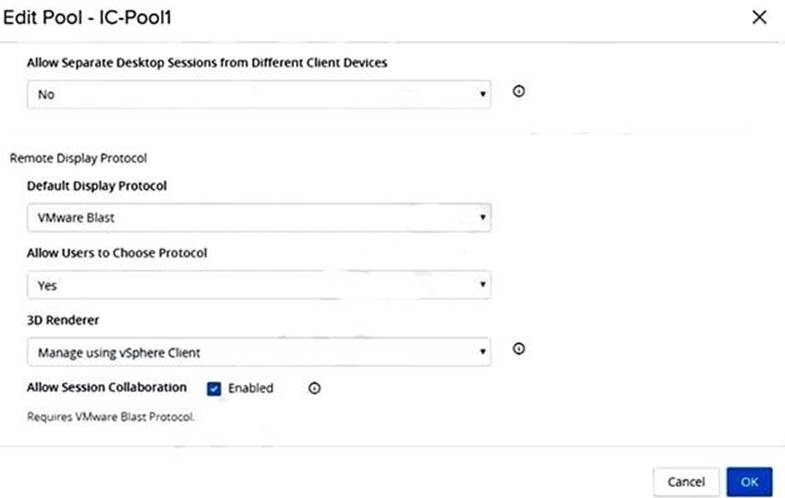
Task: Click the Enabled label beside the checkbox
Action: [250, 388]
